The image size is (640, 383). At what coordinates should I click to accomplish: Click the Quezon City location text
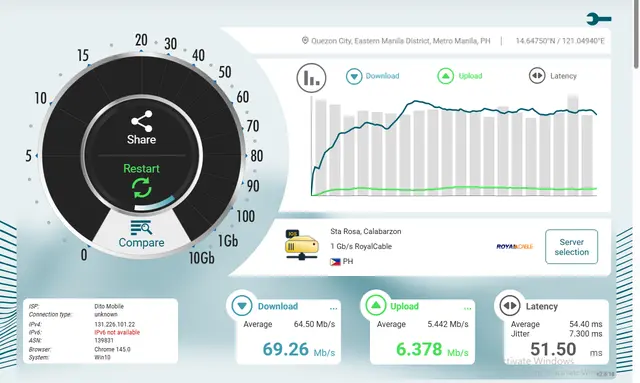point(401,41)
